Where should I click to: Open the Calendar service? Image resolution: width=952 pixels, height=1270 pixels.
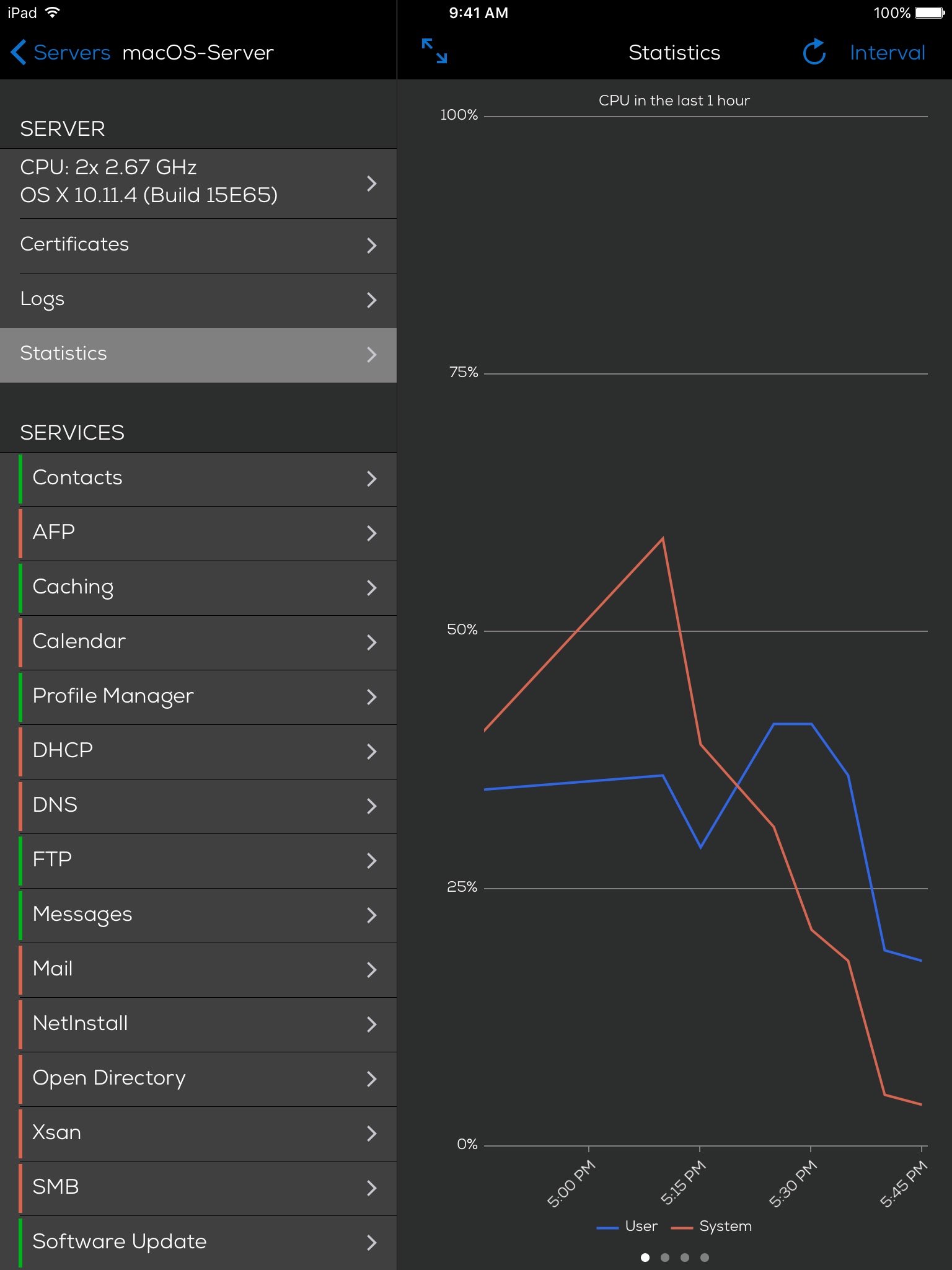[x=198, y=642]
